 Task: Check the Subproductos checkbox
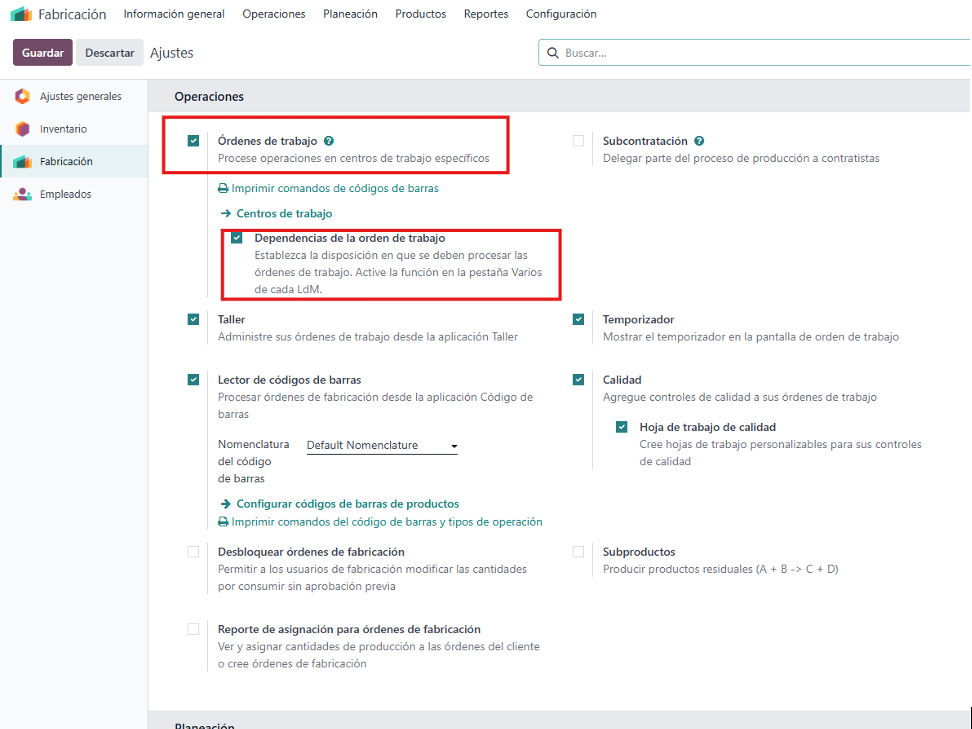click(578, 552)
